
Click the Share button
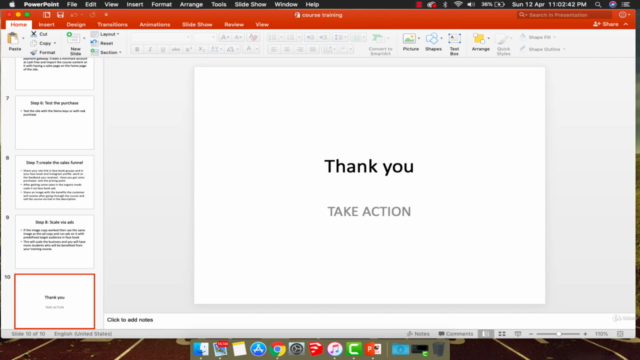[x=606, y=24]
